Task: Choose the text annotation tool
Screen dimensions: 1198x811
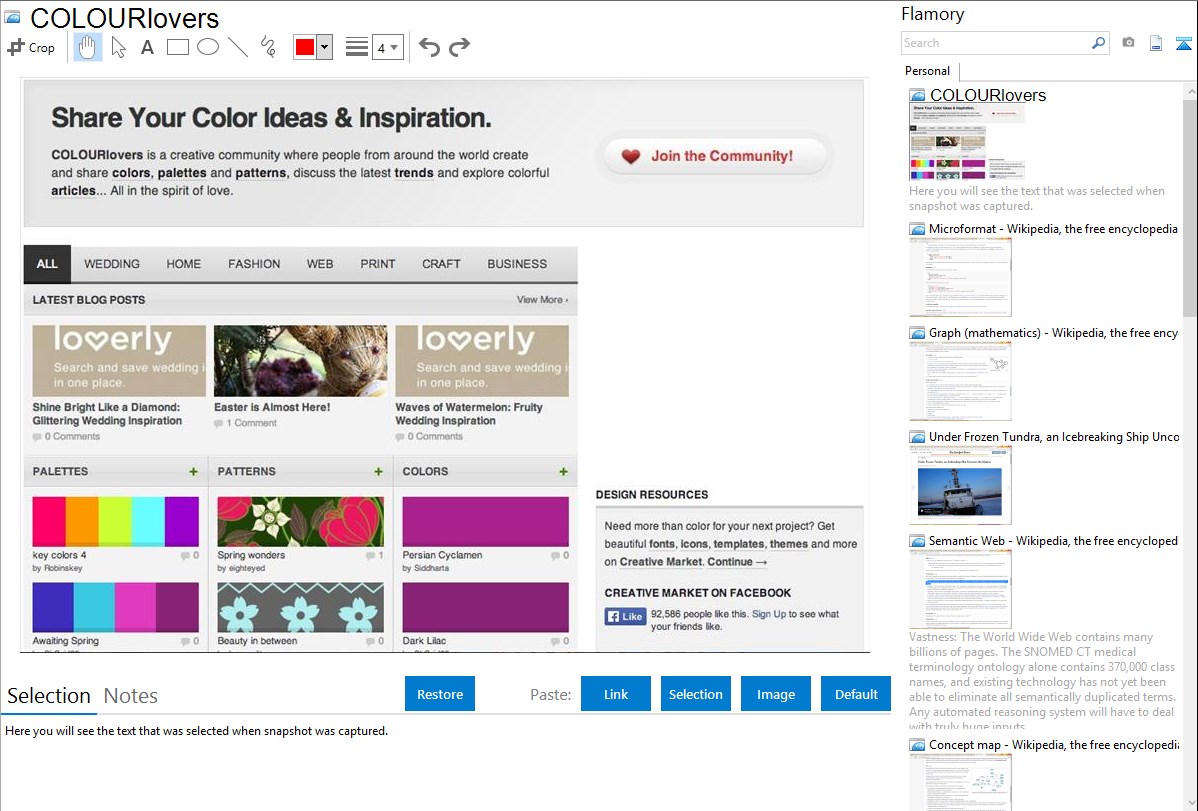Action: (147, 47)
